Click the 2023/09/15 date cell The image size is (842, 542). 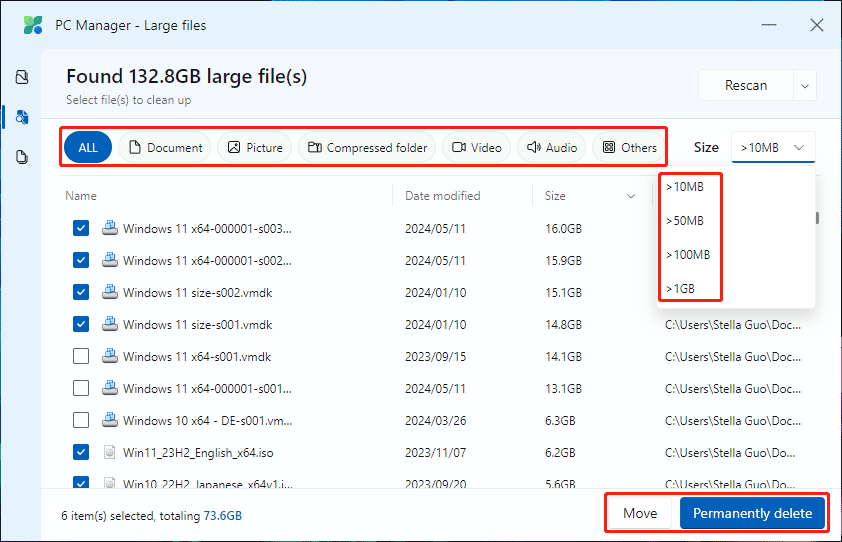(x=435, y=357)
